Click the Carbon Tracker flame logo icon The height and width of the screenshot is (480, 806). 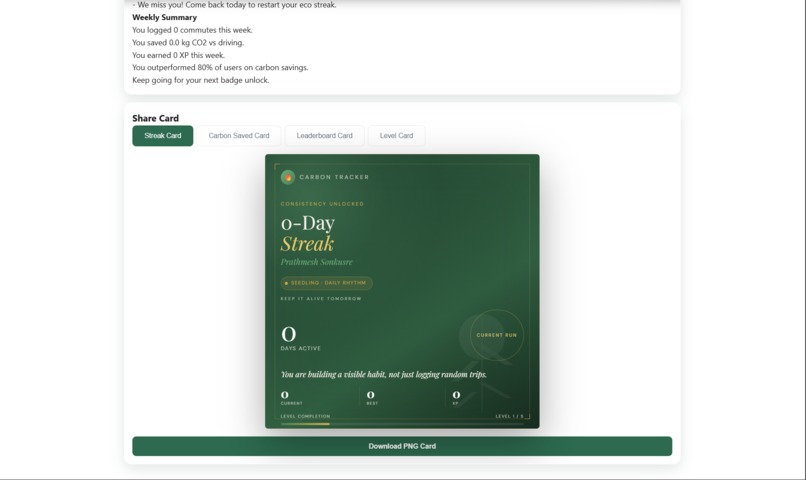click(288, 177)
